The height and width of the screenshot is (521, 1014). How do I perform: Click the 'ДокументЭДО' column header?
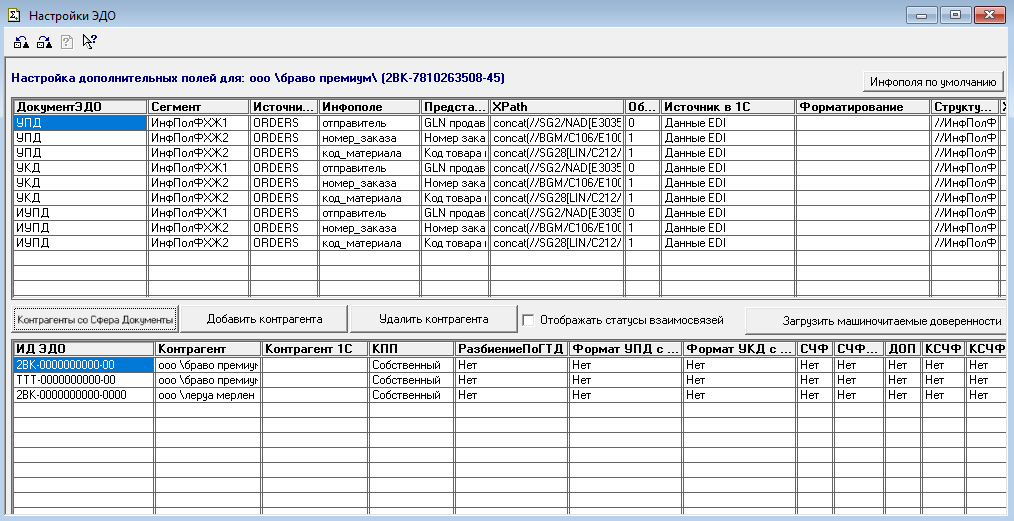[80, 107]
